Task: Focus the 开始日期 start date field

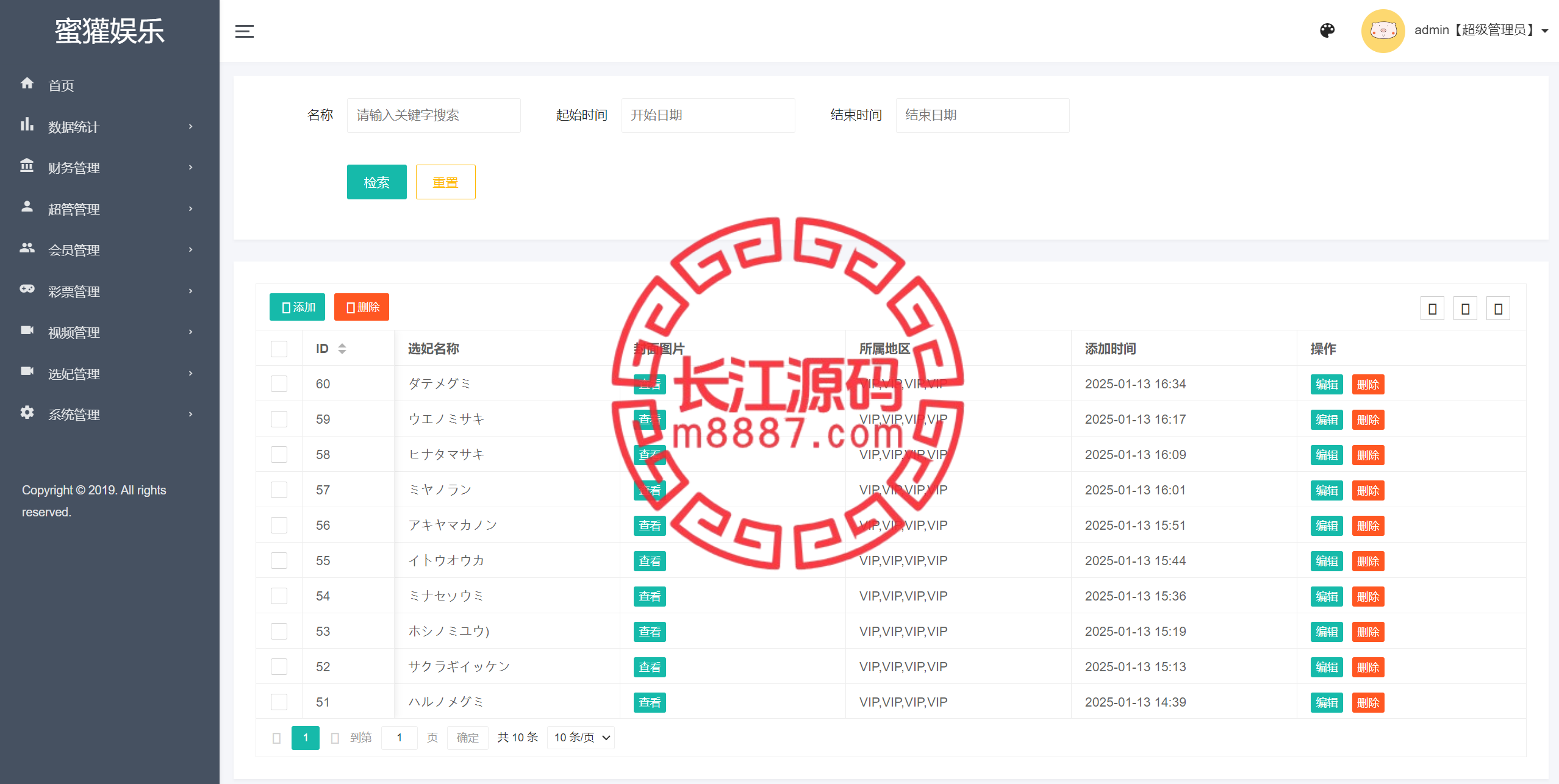Action: (708, 115)
